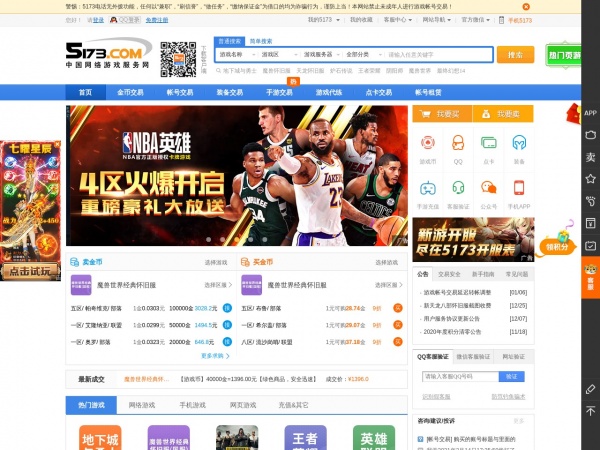600x450 pixels.
Task: Select the 游戏代练 navigation item
Action: click(x=329, y=93)
